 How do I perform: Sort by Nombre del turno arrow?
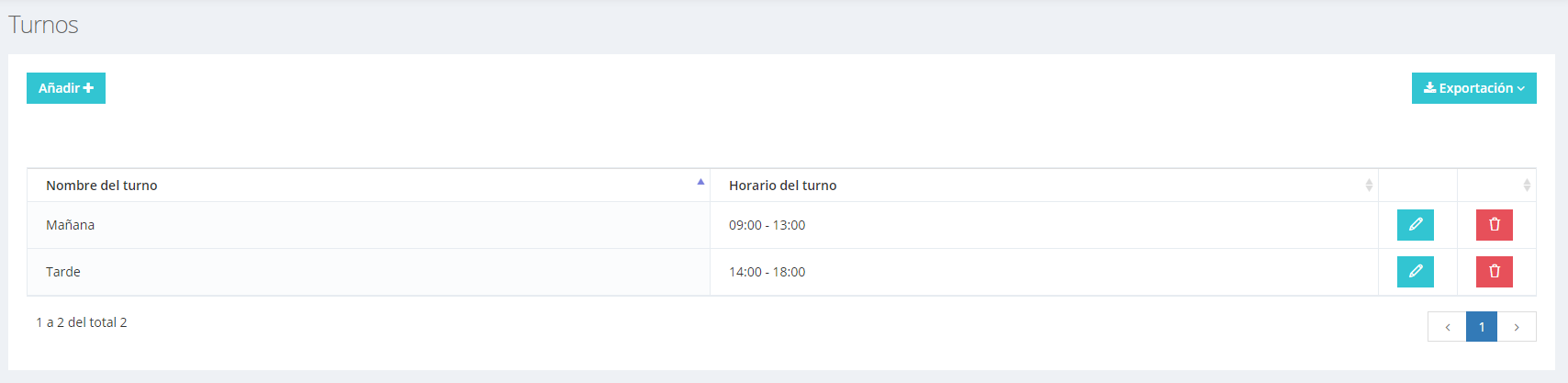point(700,182)
